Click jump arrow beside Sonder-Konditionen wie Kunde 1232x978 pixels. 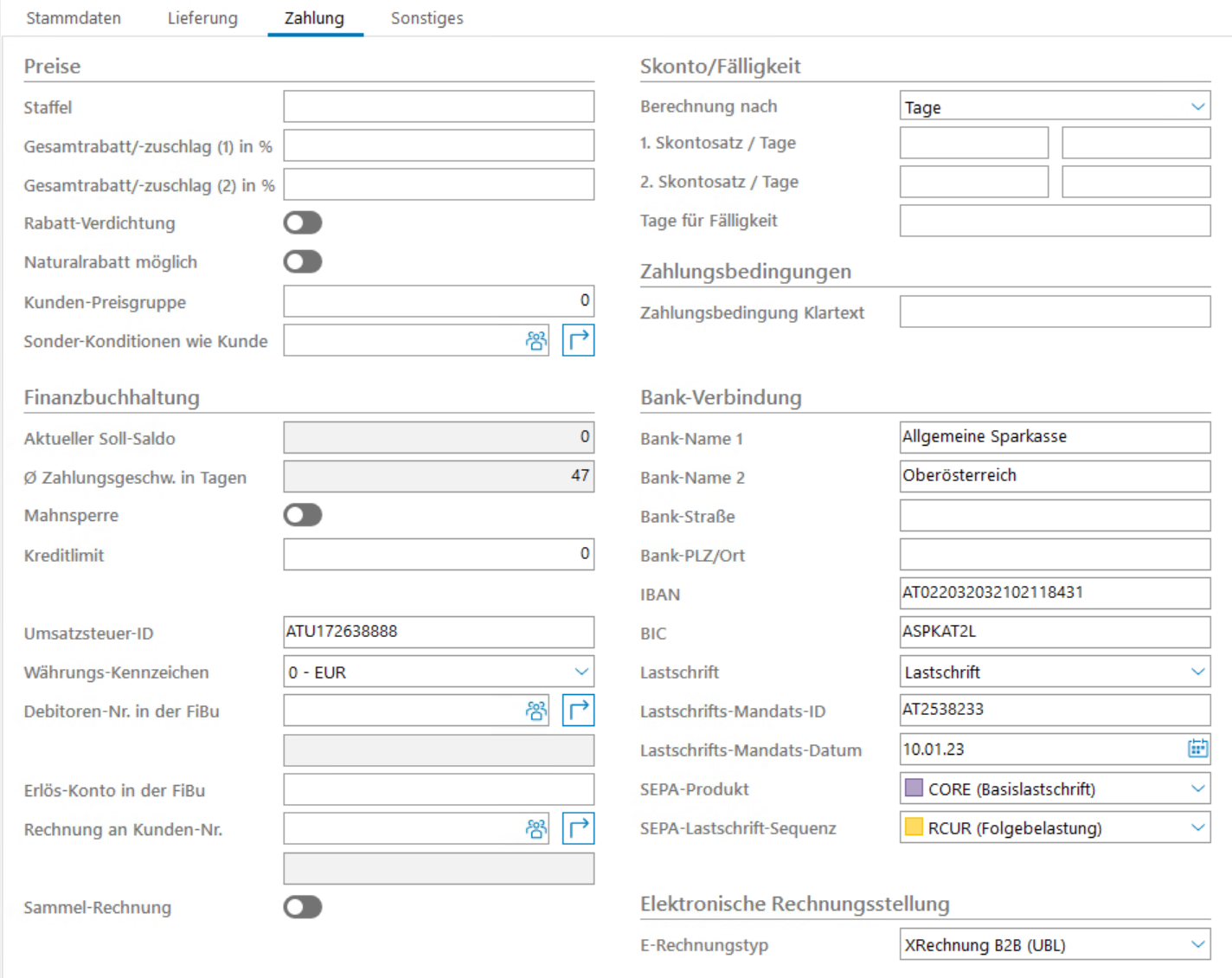click(x=578, y=340)
